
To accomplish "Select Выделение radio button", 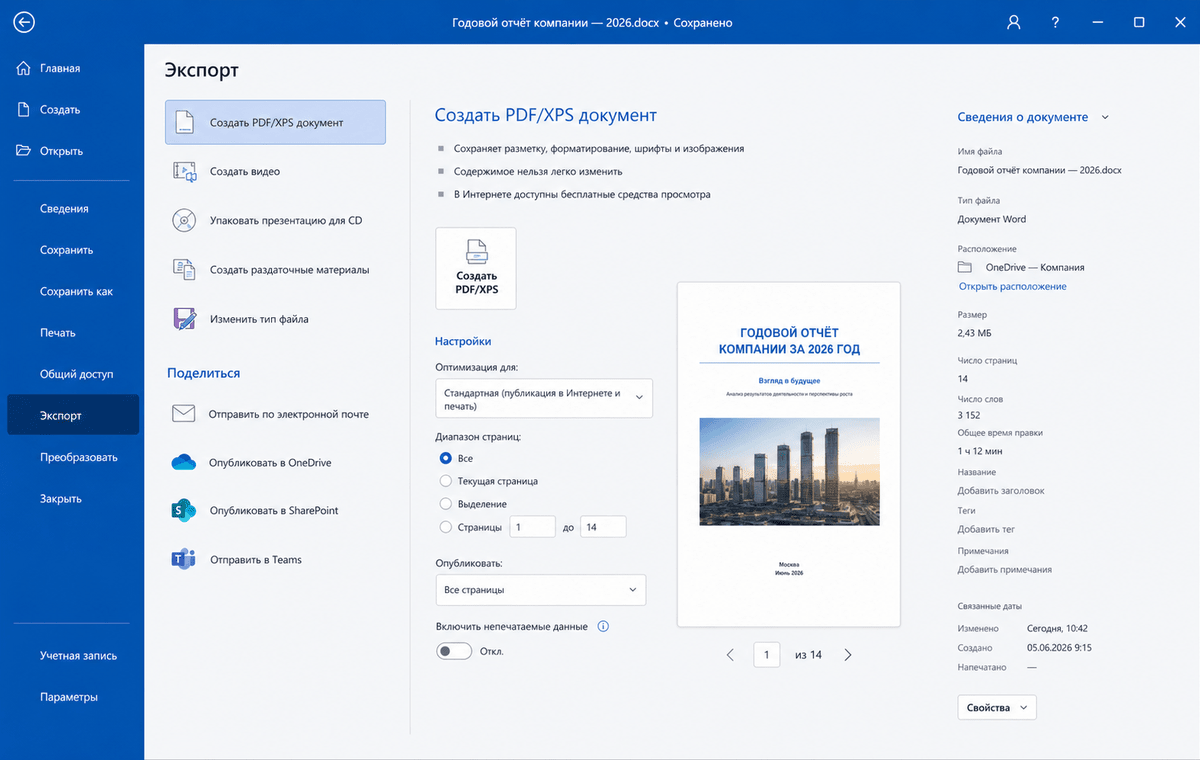I will 446,504.
